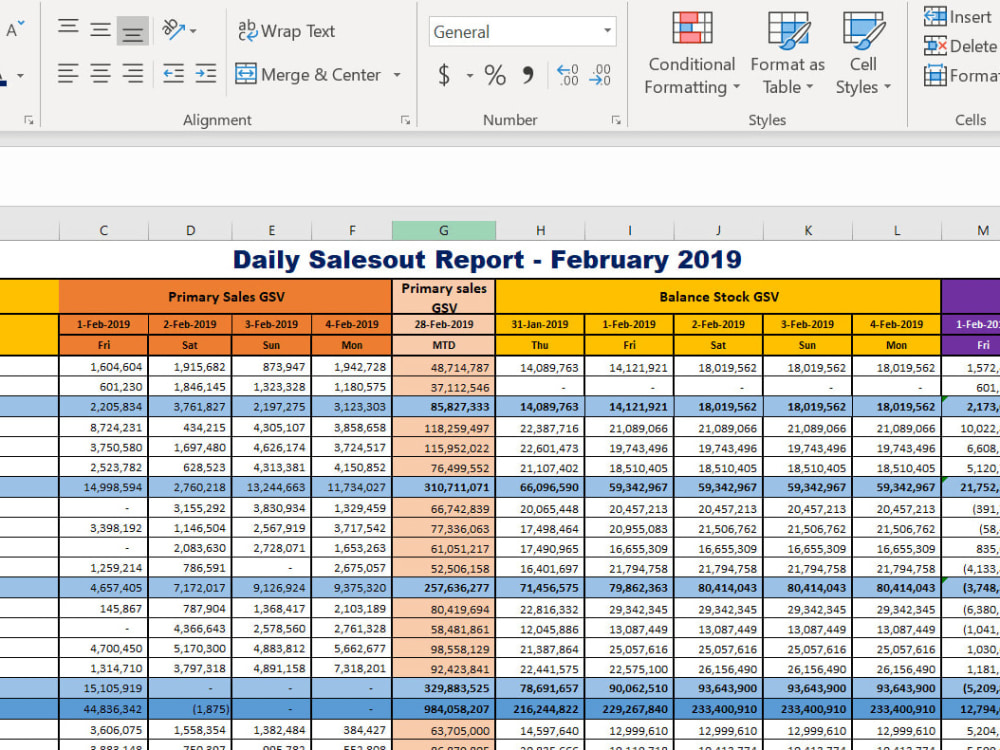Apply Accounting dollar format
Viewport: 1000px width, 750px height.
[445, 75]
